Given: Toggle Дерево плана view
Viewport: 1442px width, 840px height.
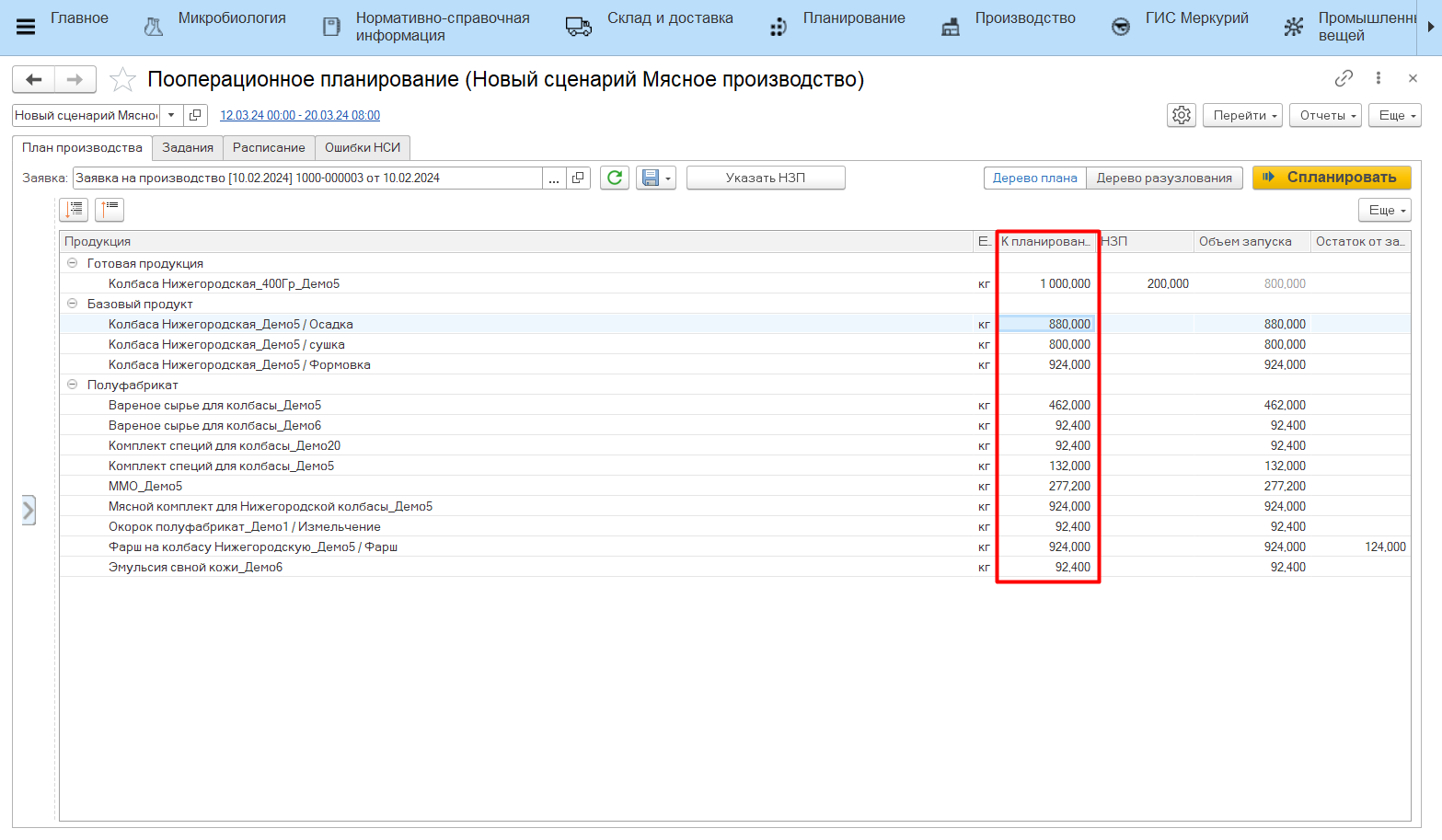Looking at the screenshot, I should (x=1034, y=178).
